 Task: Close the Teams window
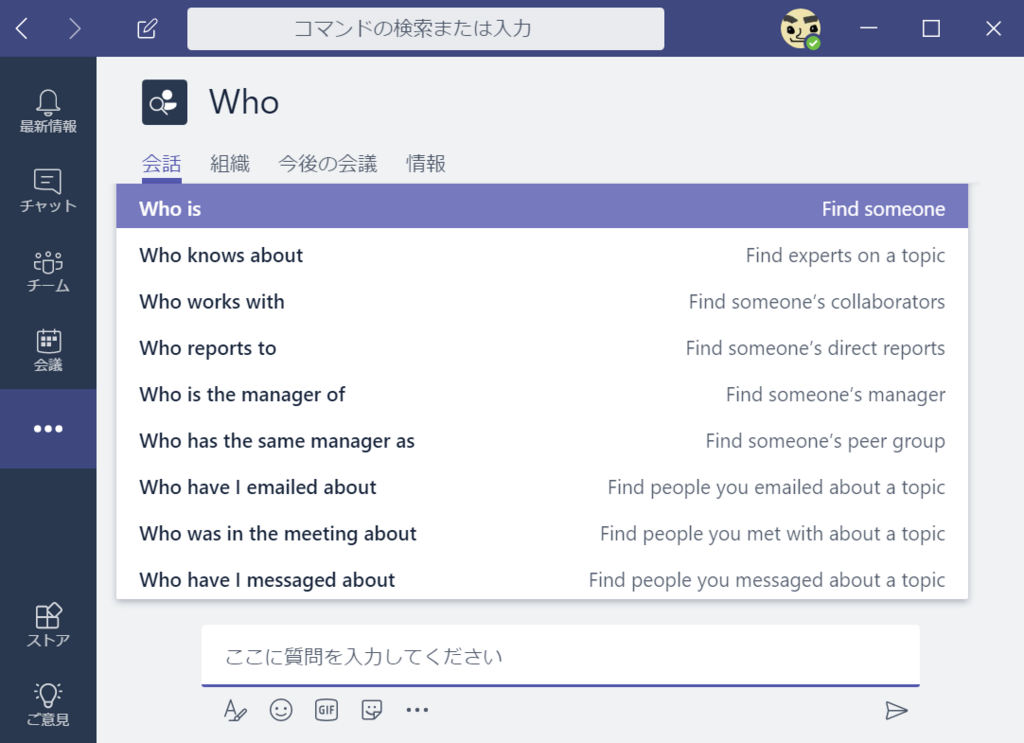click(x=993, y=29)
